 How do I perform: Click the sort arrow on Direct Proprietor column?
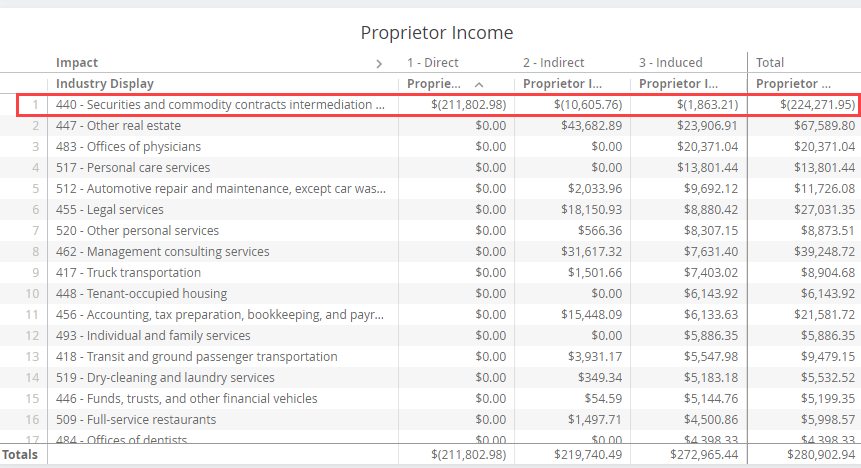pos(479,84)
